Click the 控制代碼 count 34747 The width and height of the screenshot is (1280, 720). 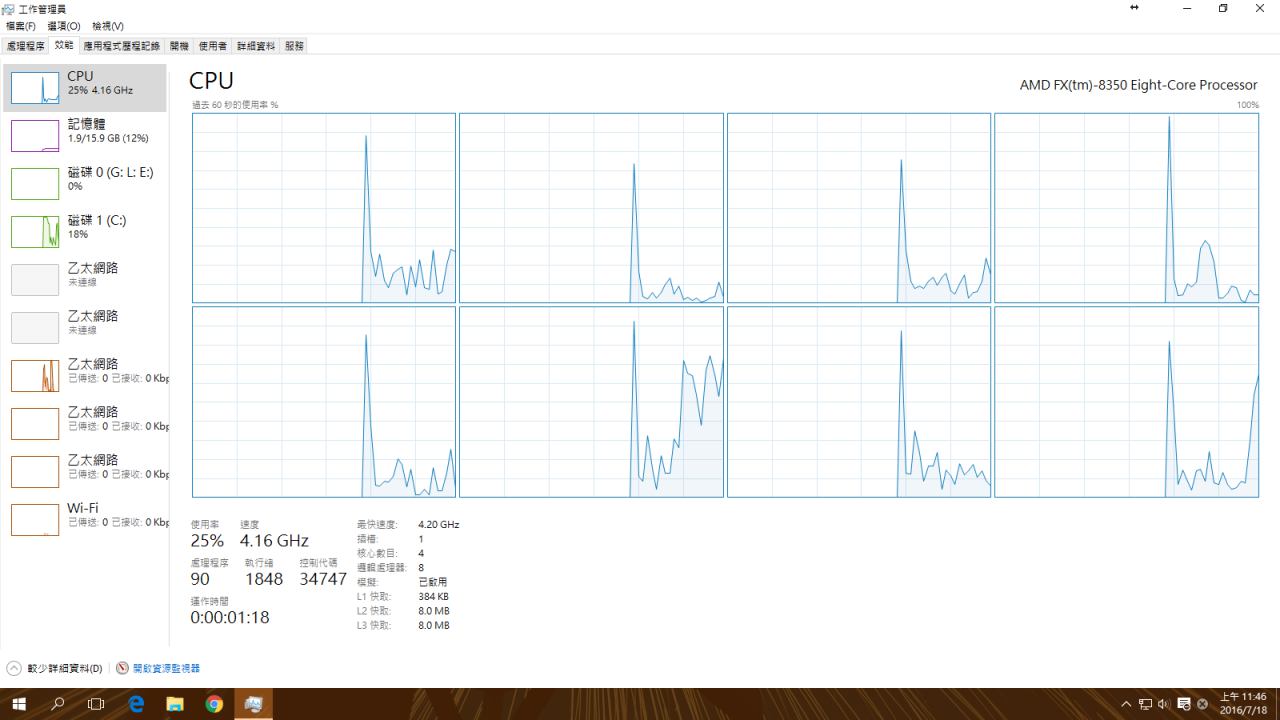(323, 579)
